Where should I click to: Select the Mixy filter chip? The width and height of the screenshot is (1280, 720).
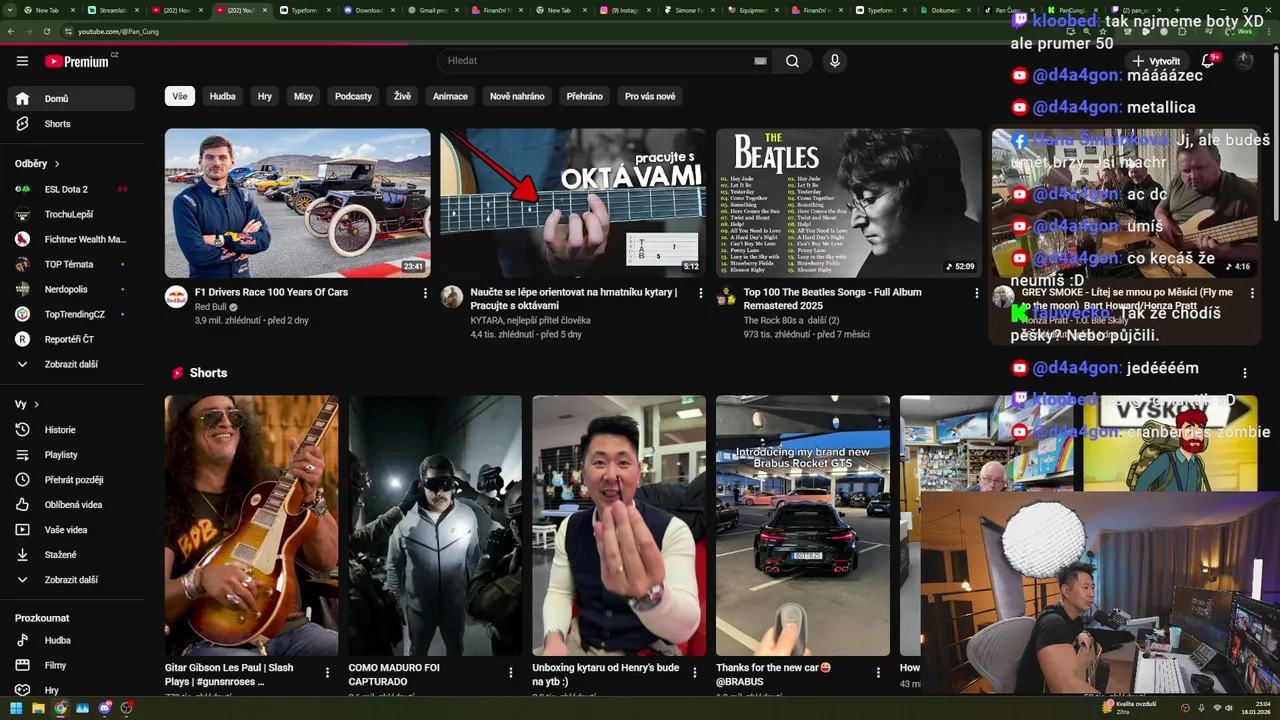point(303,96)
